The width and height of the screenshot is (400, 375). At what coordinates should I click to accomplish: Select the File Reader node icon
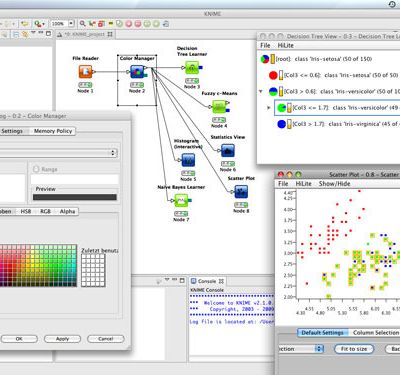85,72
